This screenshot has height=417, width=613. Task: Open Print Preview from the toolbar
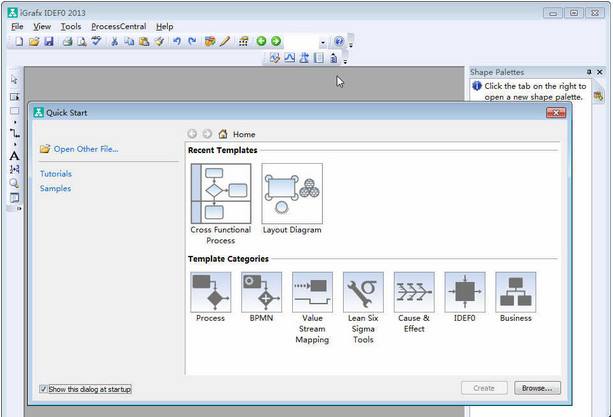coord(82,41)
